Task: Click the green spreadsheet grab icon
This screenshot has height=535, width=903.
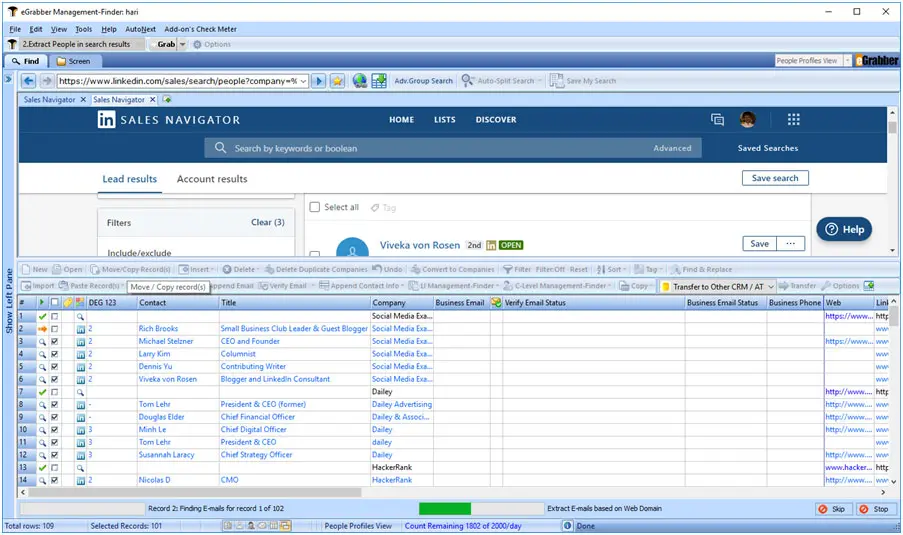Action: tap(379, 81)
